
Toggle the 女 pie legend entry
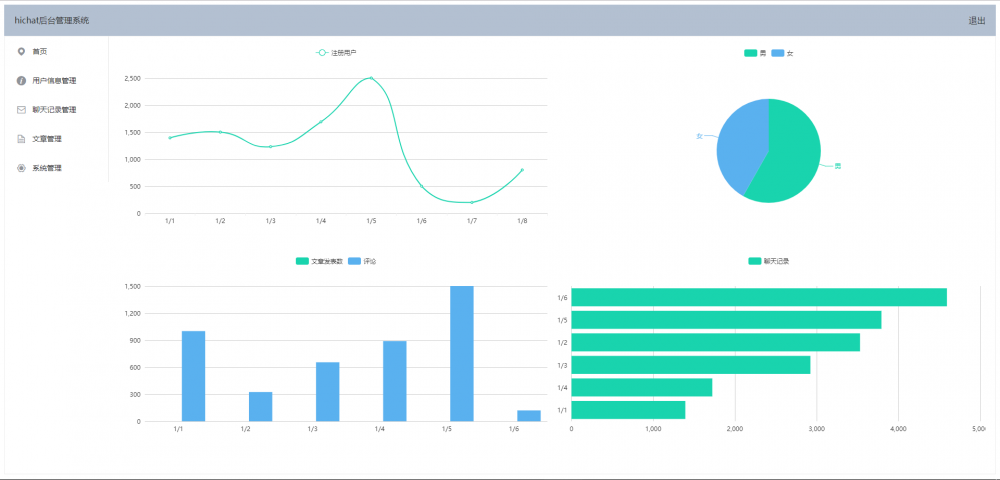783,54
